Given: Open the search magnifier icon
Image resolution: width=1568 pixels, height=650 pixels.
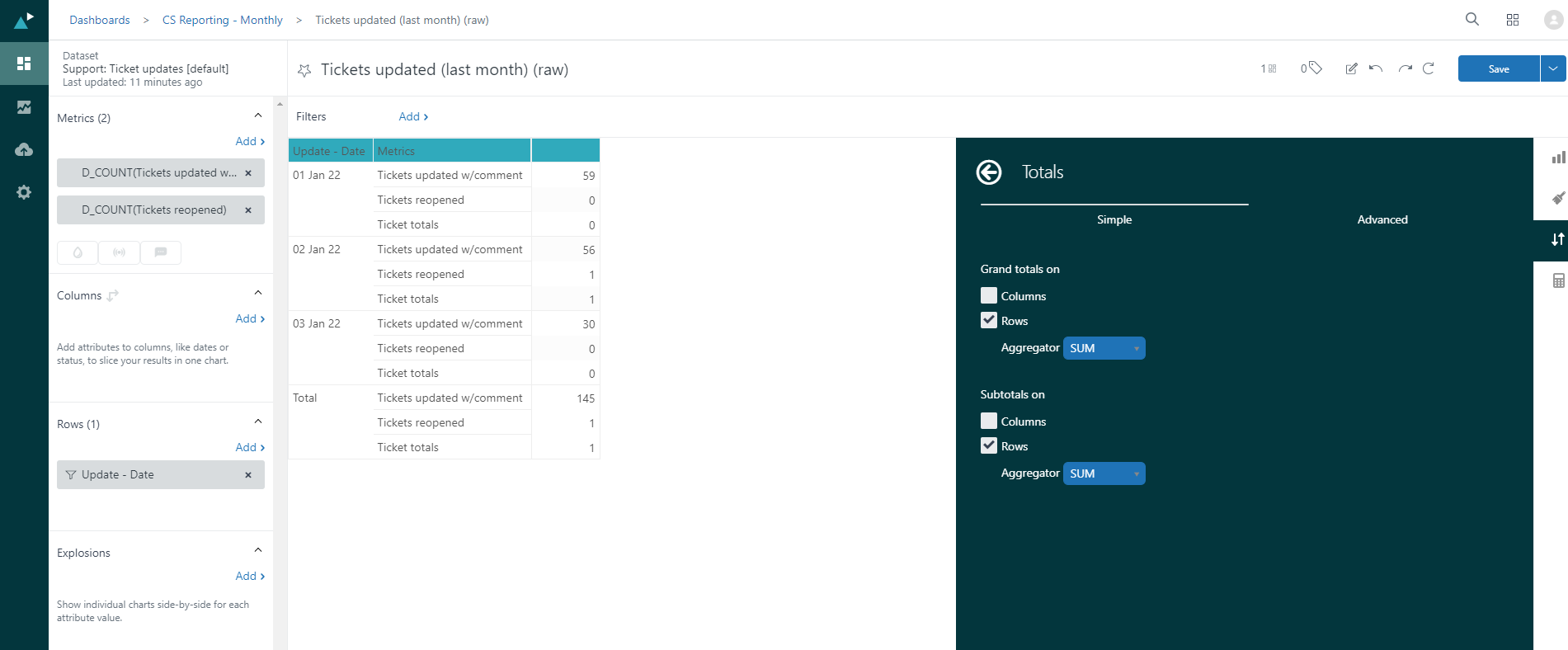Looking at the screenshot, I should [x=1471, y=20].
